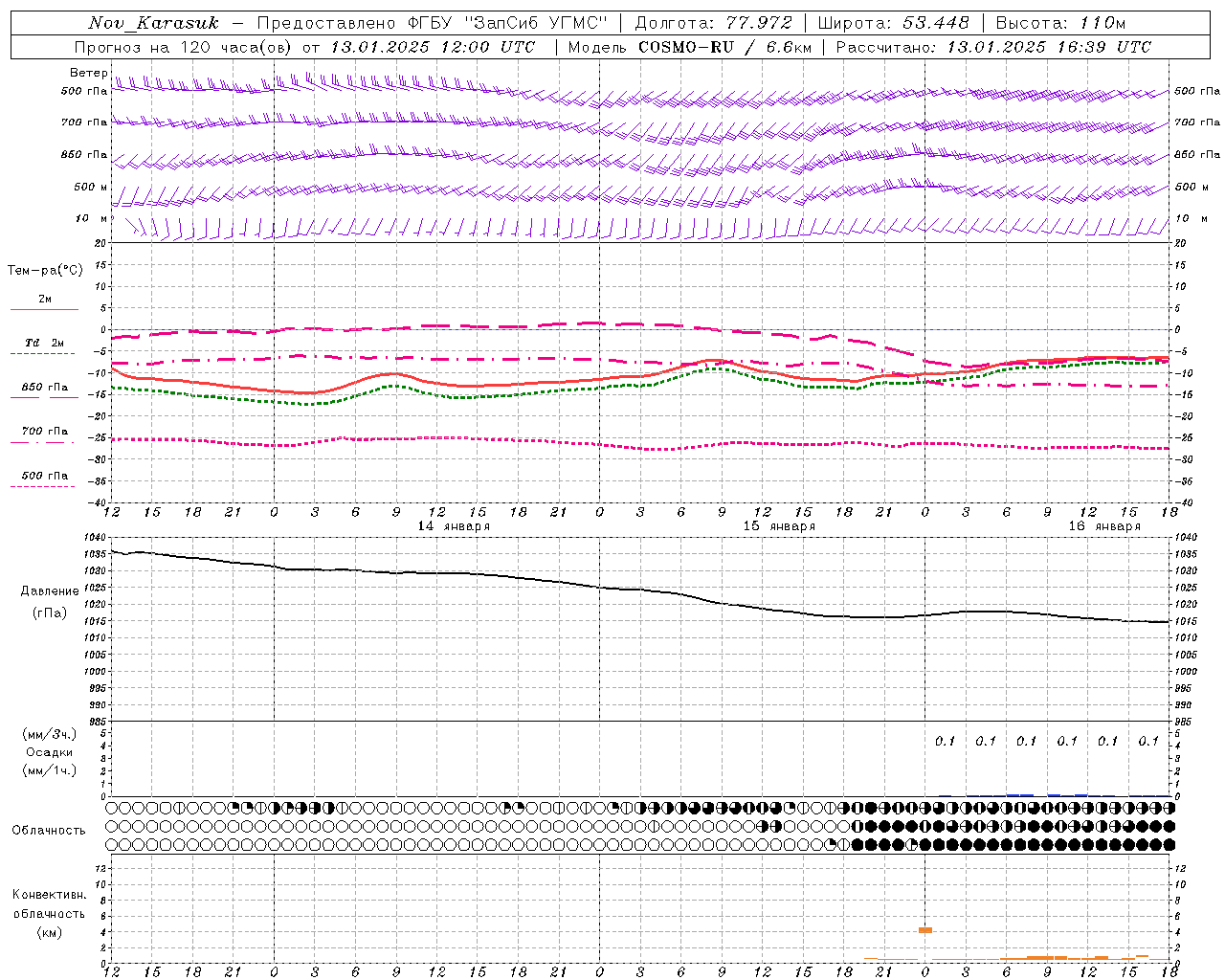
Task: Click the line sample under the '2м' legend
Action: (44, 310)
